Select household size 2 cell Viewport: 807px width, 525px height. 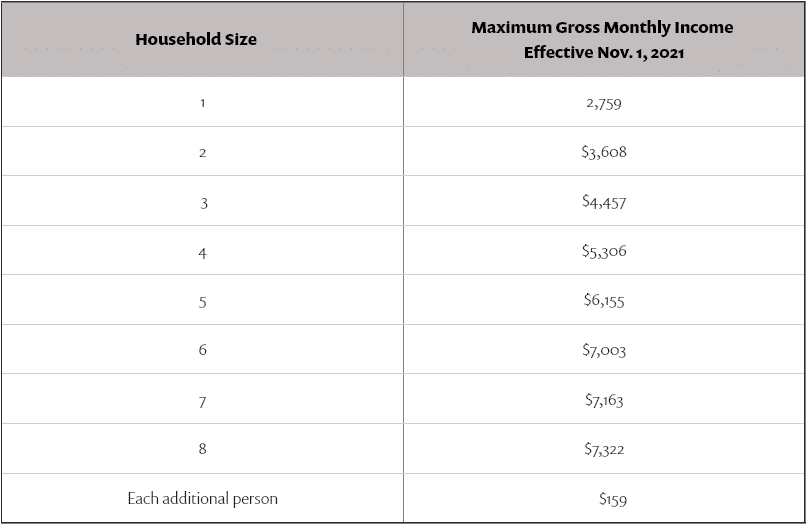pyautogui.click(x=202, y=153)
